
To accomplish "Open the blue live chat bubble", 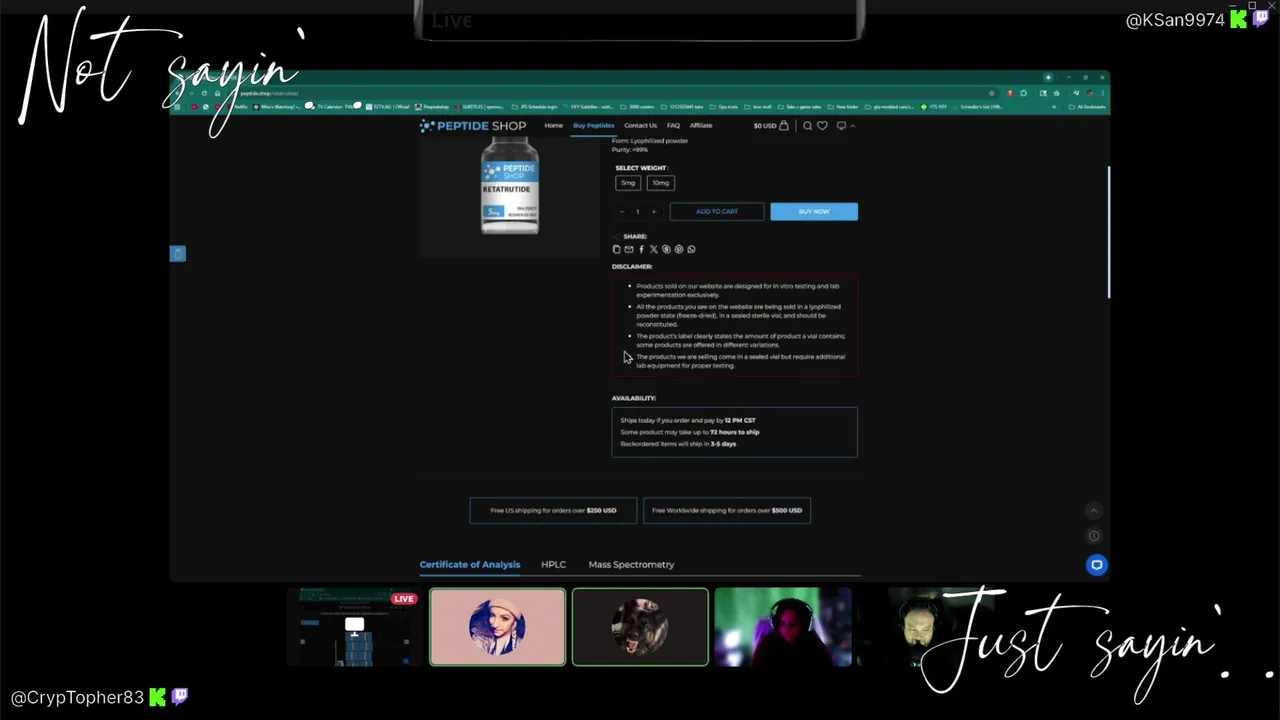I will 1097,565.
